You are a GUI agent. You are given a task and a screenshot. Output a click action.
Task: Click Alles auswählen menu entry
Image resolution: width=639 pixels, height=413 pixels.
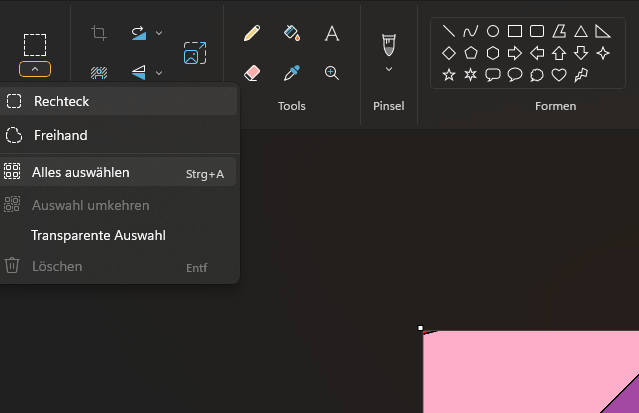[x=80, y=173]
